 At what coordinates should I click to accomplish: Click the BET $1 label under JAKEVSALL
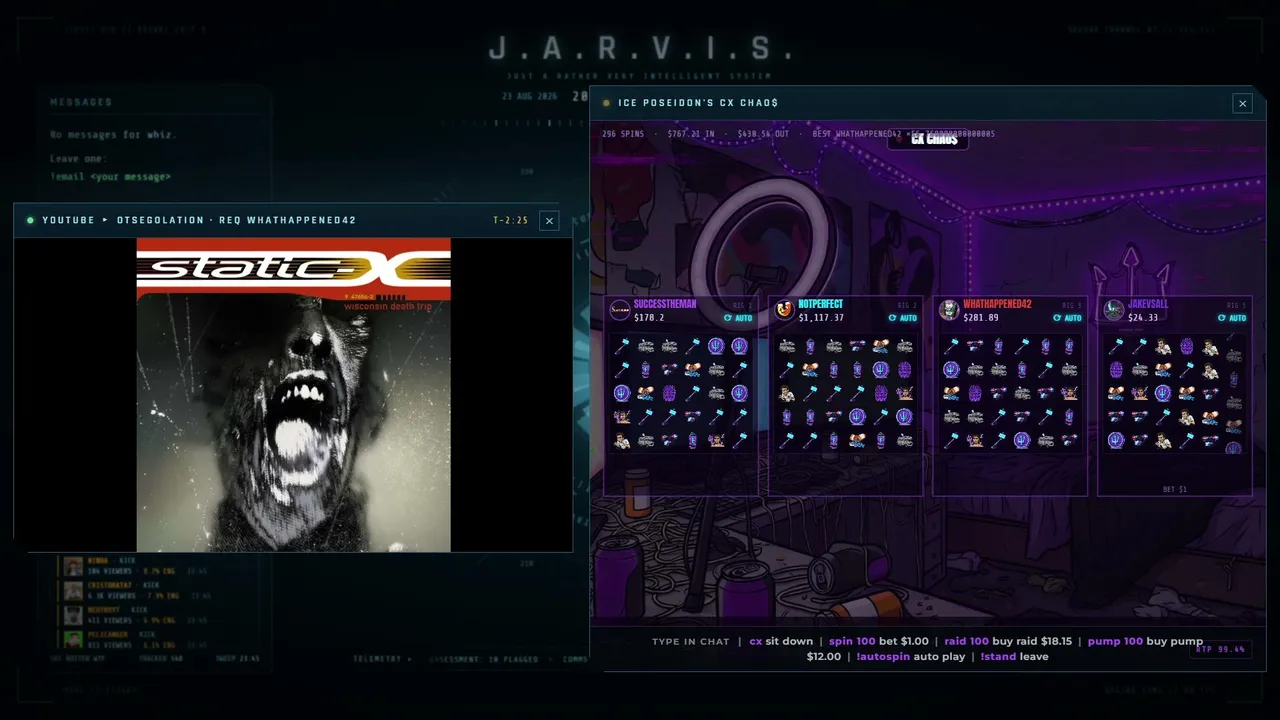click(x=1175, y=490)
